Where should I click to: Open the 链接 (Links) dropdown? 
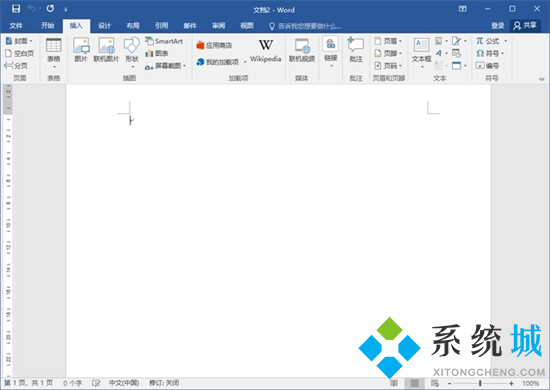pyautogui.click(x=330, y=52)
